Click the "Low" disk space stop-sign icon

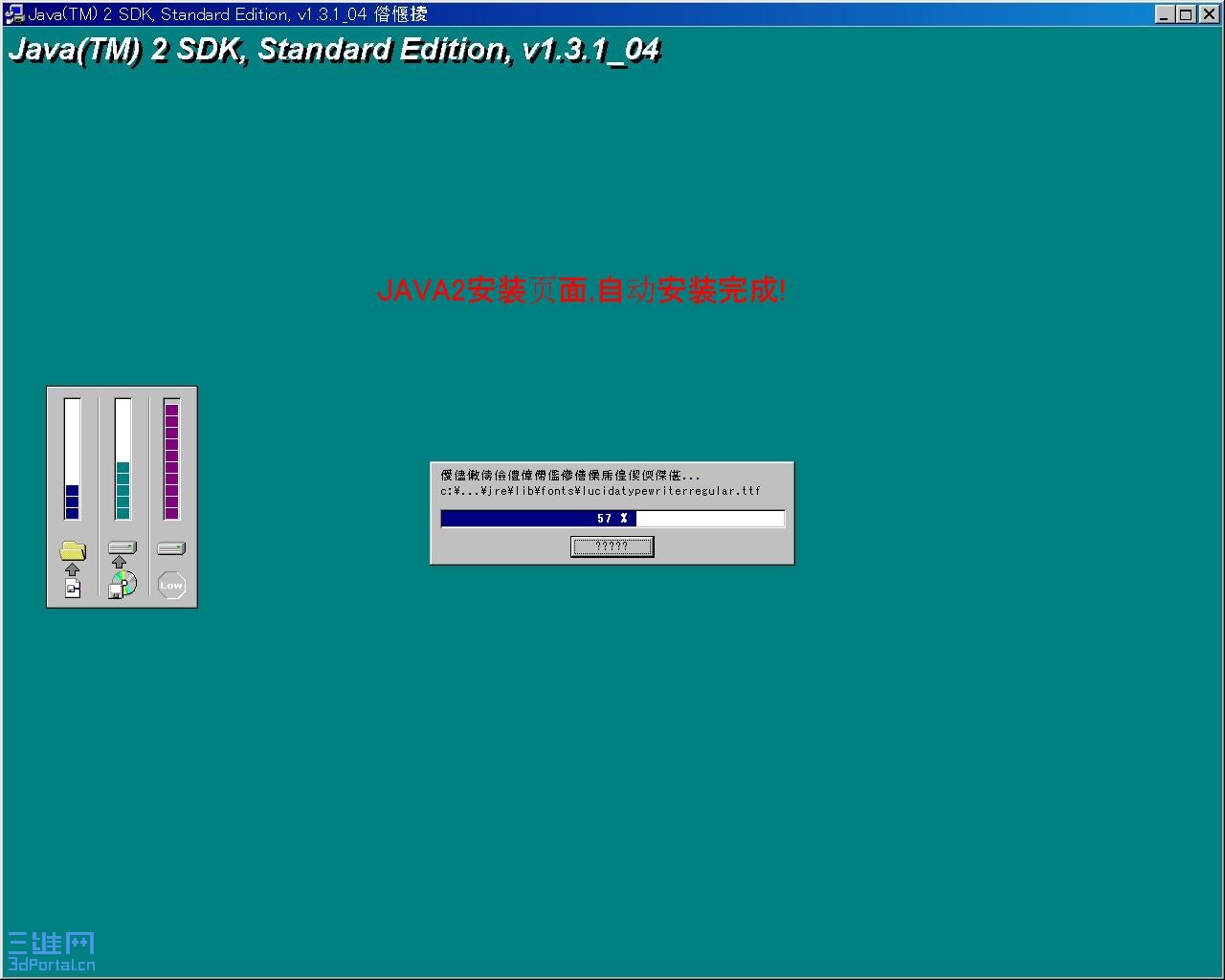pyautogui.click(x=171, y=585)
